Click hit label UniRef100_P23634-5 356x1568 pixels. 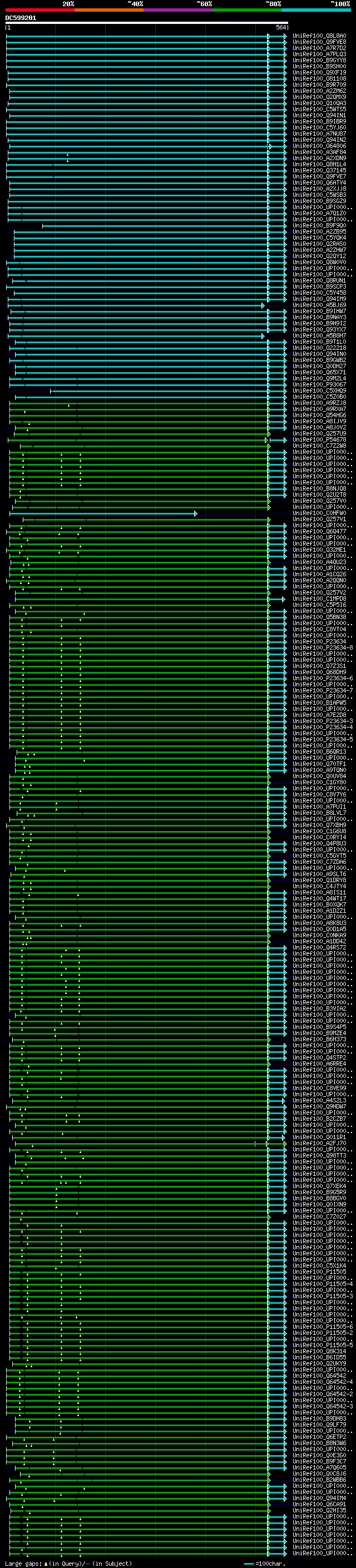[x=323, y=739]
